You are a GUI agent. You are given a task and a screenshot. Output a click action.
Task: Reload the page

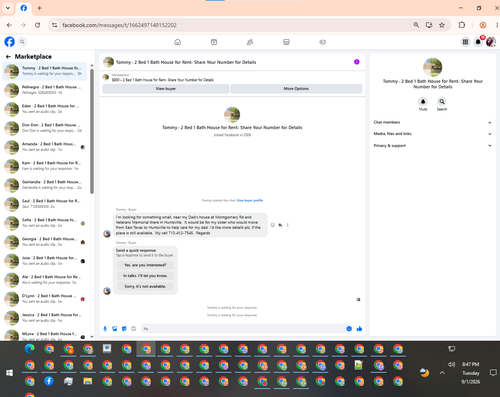(38, 25)
